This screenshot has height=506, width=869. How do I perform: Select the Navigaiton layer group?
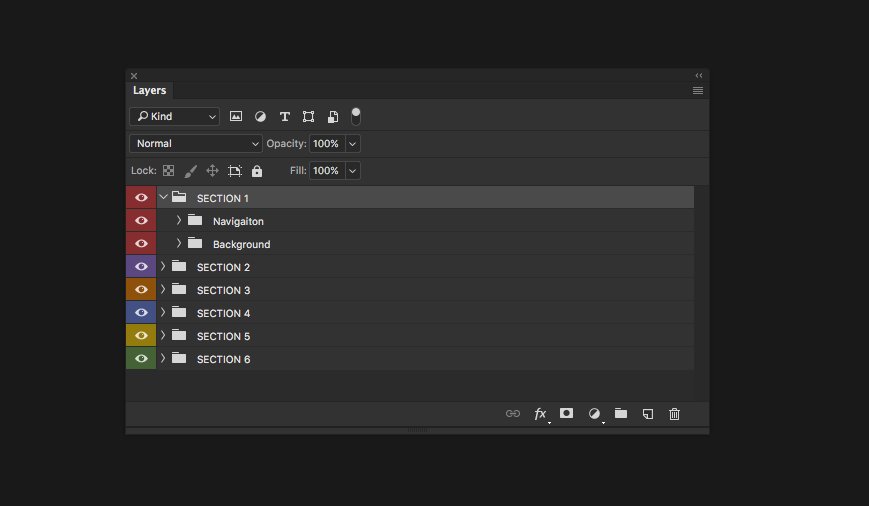pyautogui.click(x=425, y=221)
